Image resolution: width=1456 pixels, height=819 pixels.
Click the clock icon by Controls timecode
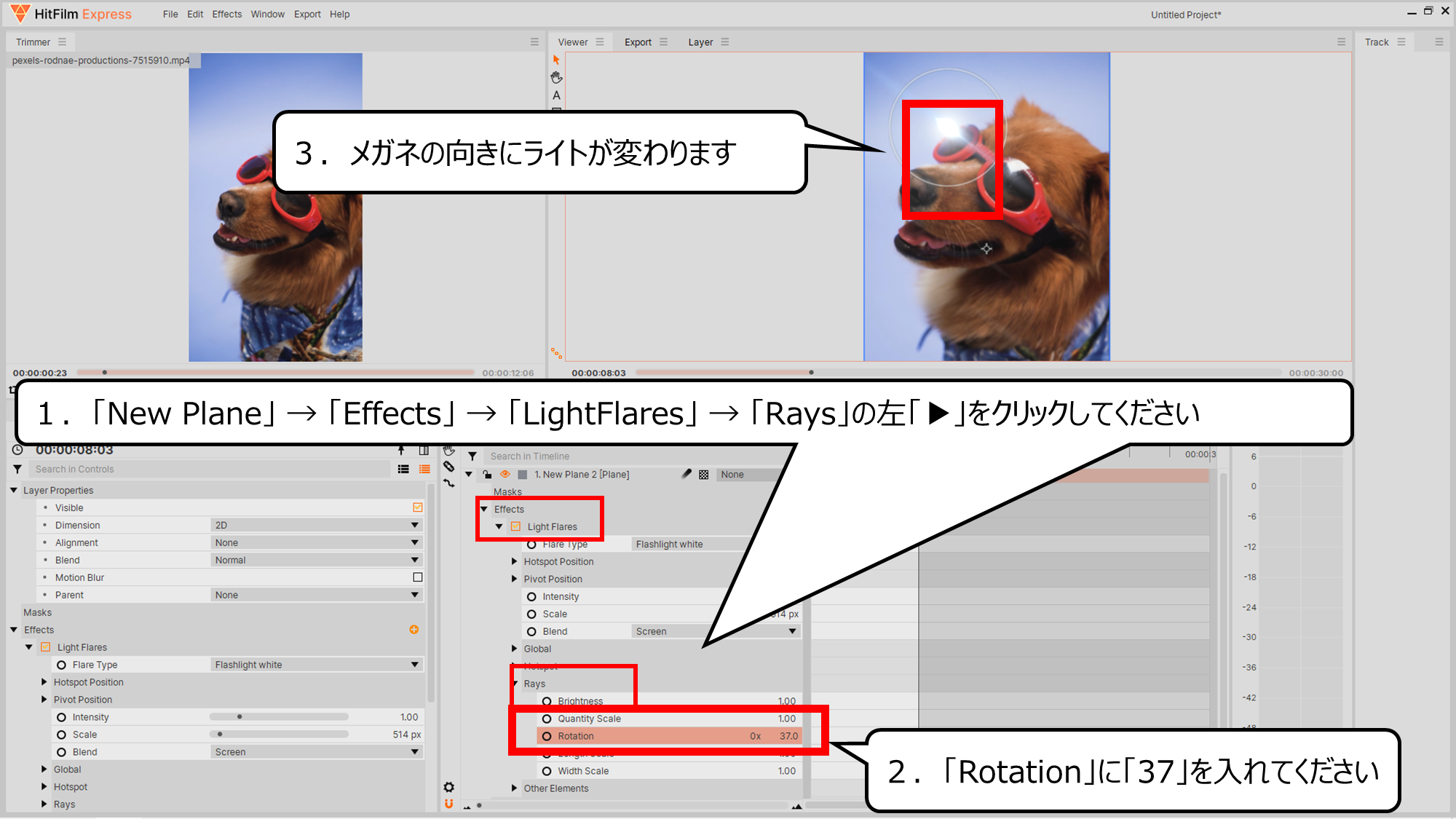click(x=17, y=450)
